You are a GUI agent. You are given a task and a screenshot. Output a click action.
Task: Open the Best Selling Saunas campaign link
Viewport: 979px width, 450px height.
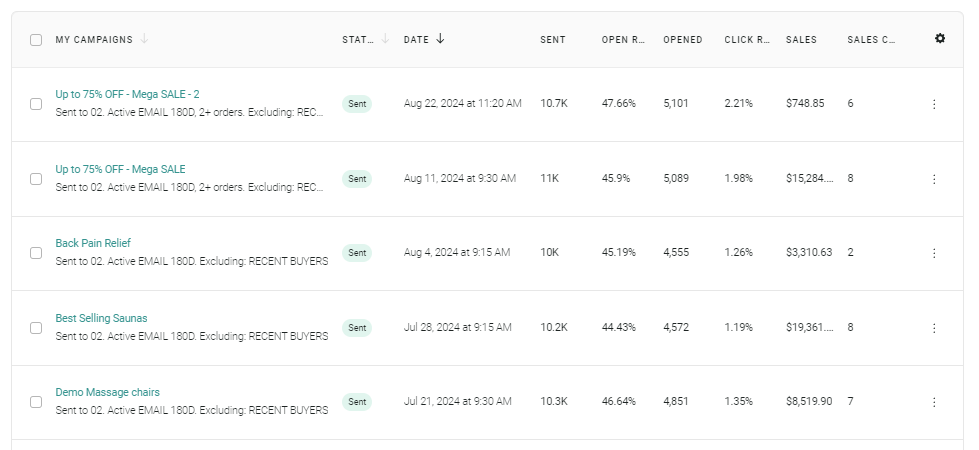(x=101, y=318)
